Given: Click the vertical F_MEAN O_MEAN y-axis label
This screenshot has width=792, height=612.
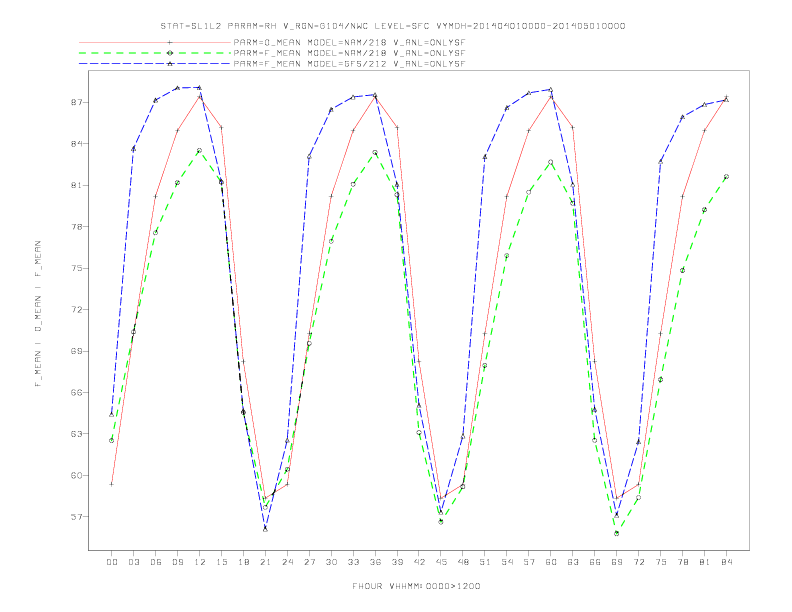Looking at the screenshot, I should coord(38,314).
